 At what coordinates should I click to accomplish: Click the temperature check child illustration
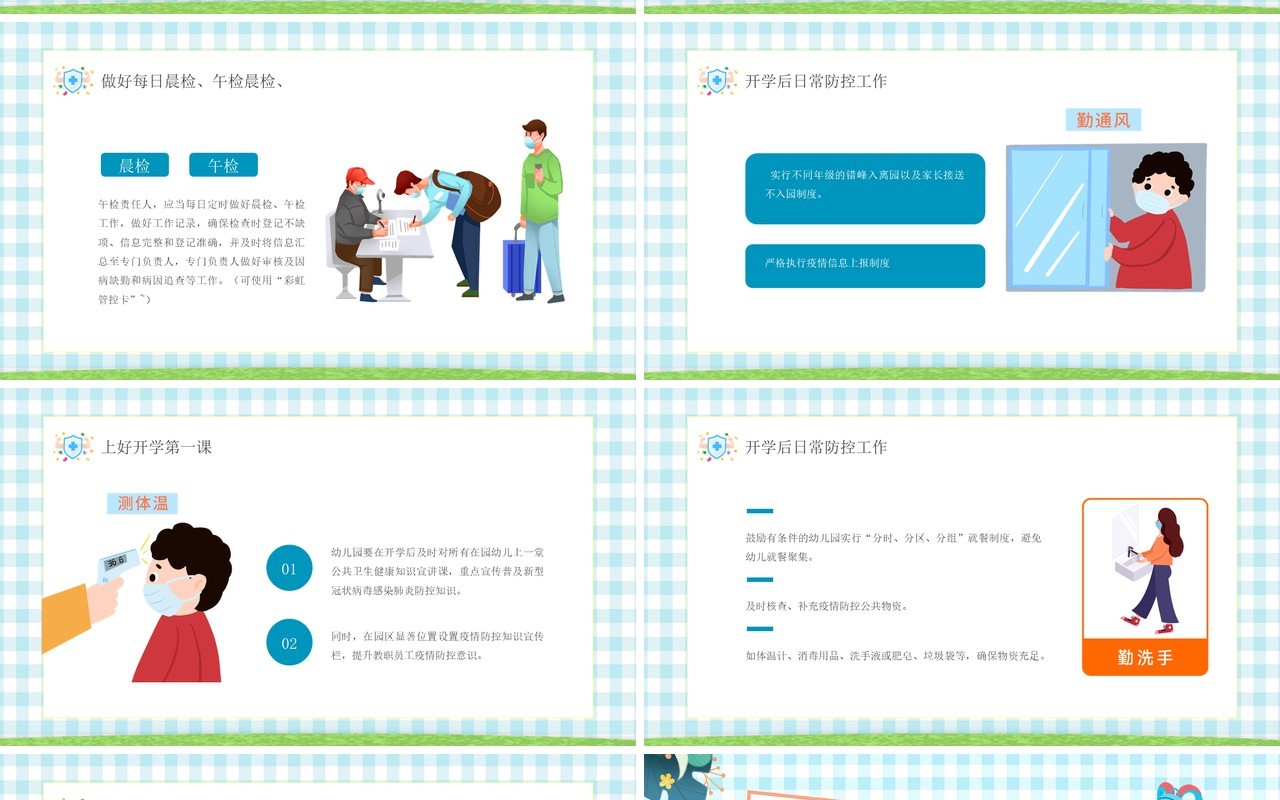point(137,603)
